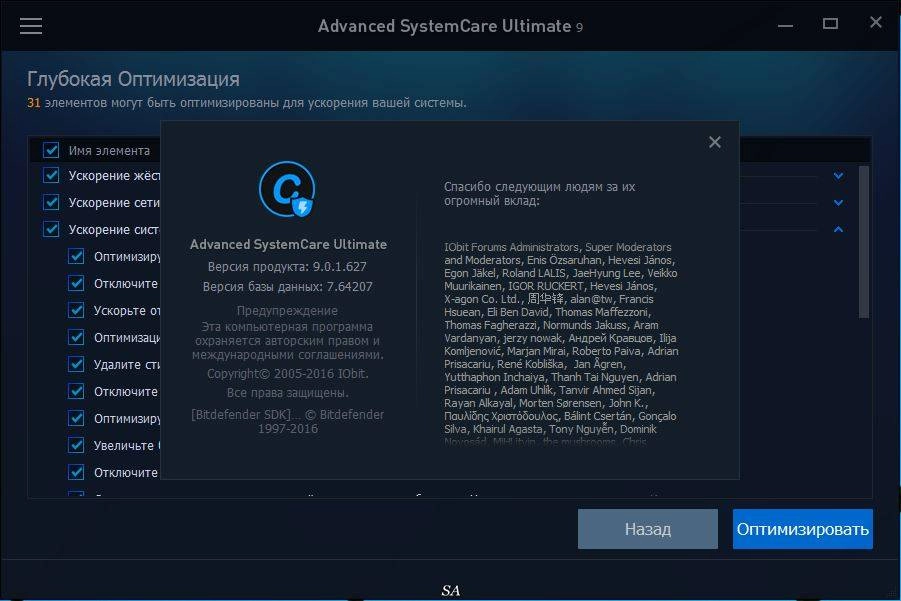Toggle the 'Имя элемента' select-all checkbox
The image size is (901, 601).
[x=51, y=151]
